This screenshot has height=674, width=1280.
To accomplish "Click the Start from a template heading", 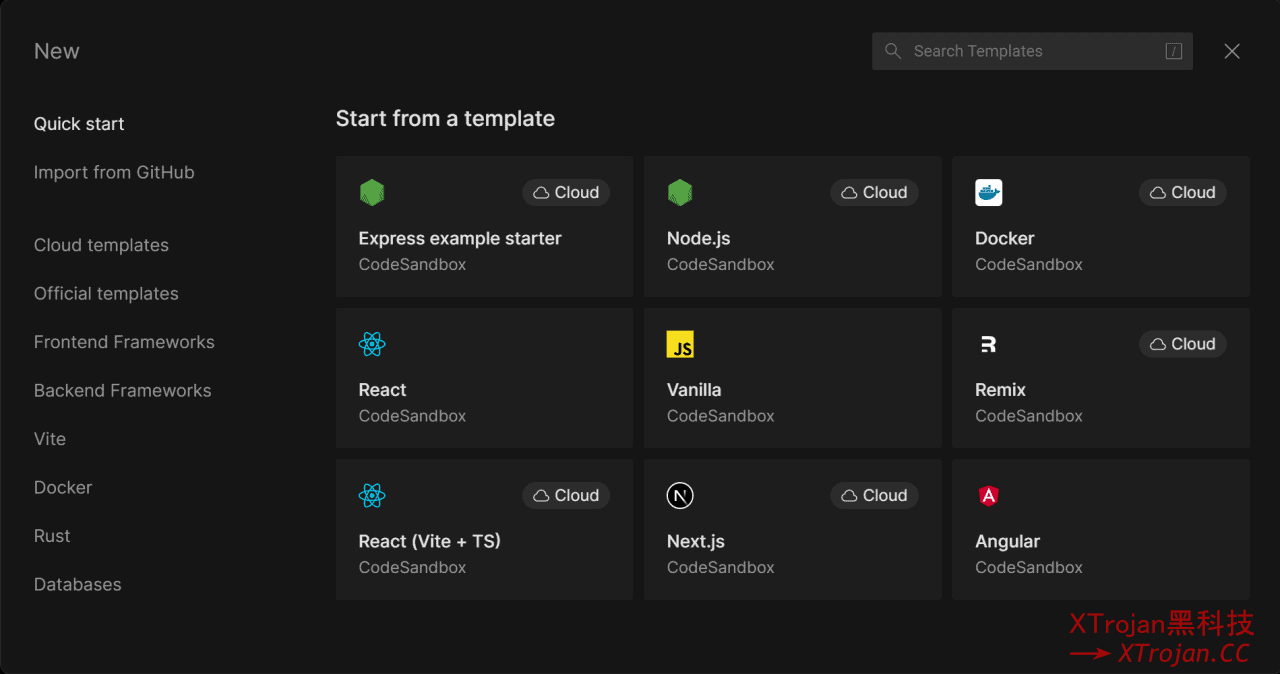I will click(445, 119).
